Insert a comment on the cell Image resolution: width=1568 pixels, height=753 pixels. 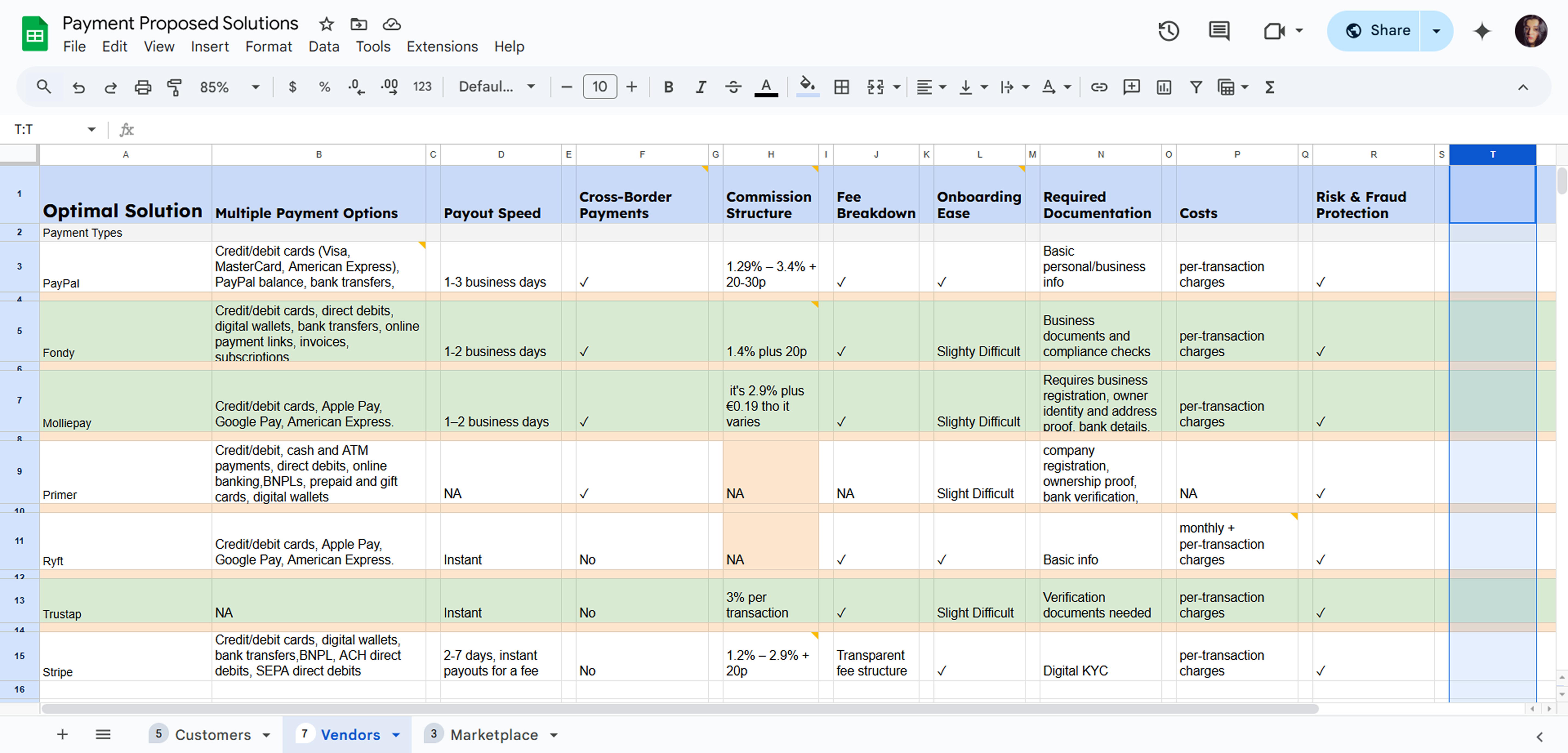(x=1131, y=87)
